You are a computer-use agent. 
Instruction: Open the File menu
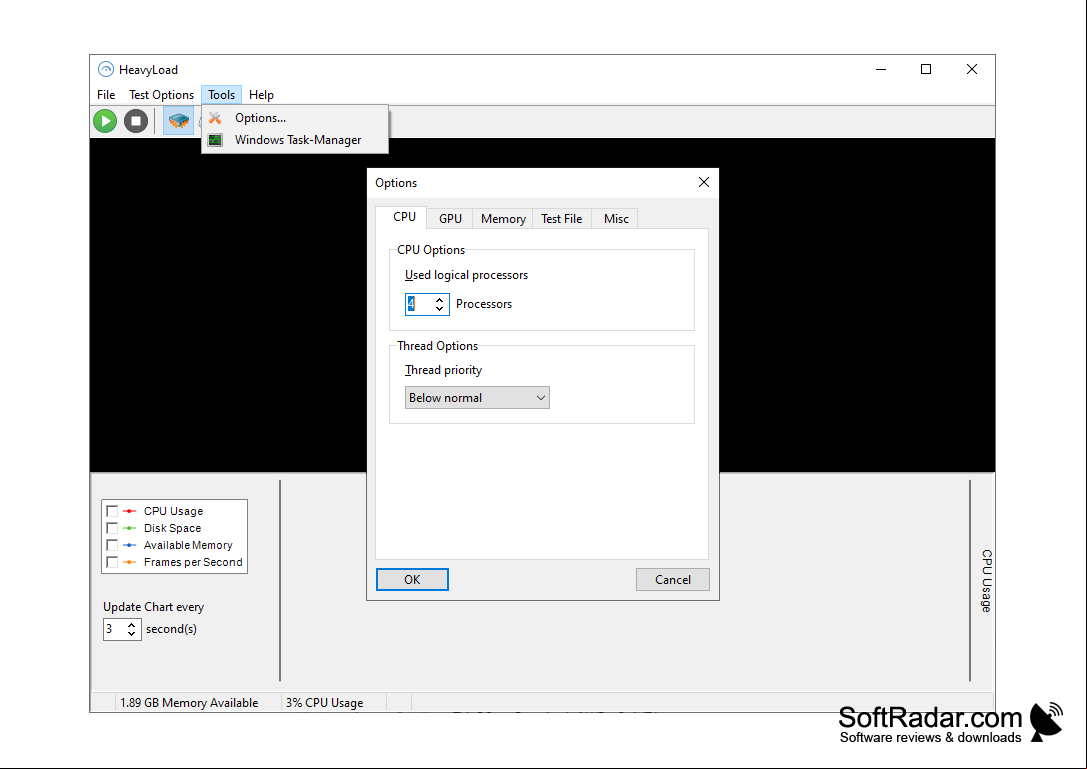[x=106, y=95]
